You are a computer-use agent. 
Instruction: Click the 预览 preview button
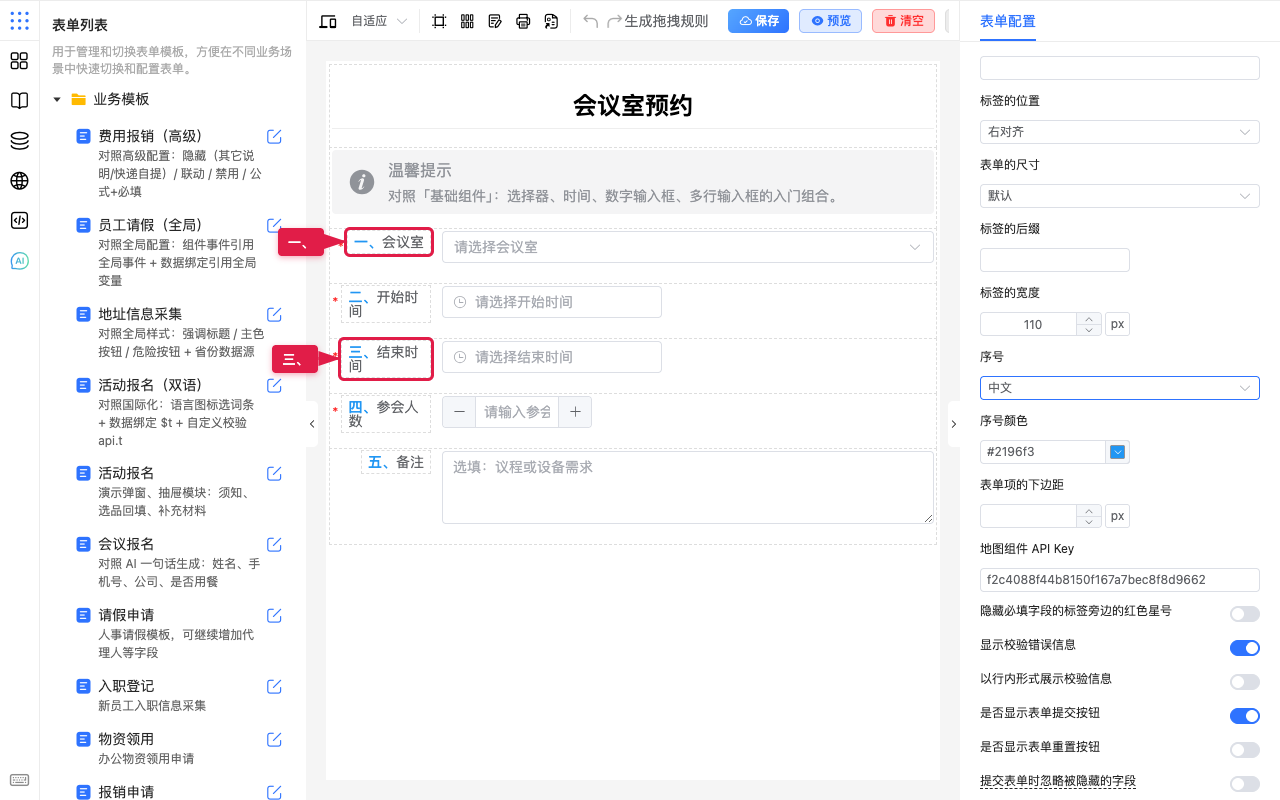(x=830, y=21)
